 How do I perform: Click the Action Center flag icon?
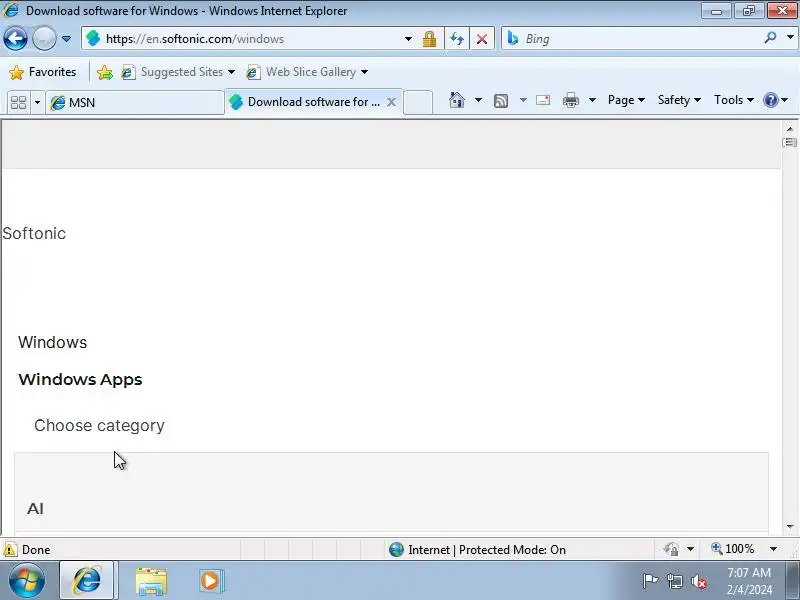650,581
